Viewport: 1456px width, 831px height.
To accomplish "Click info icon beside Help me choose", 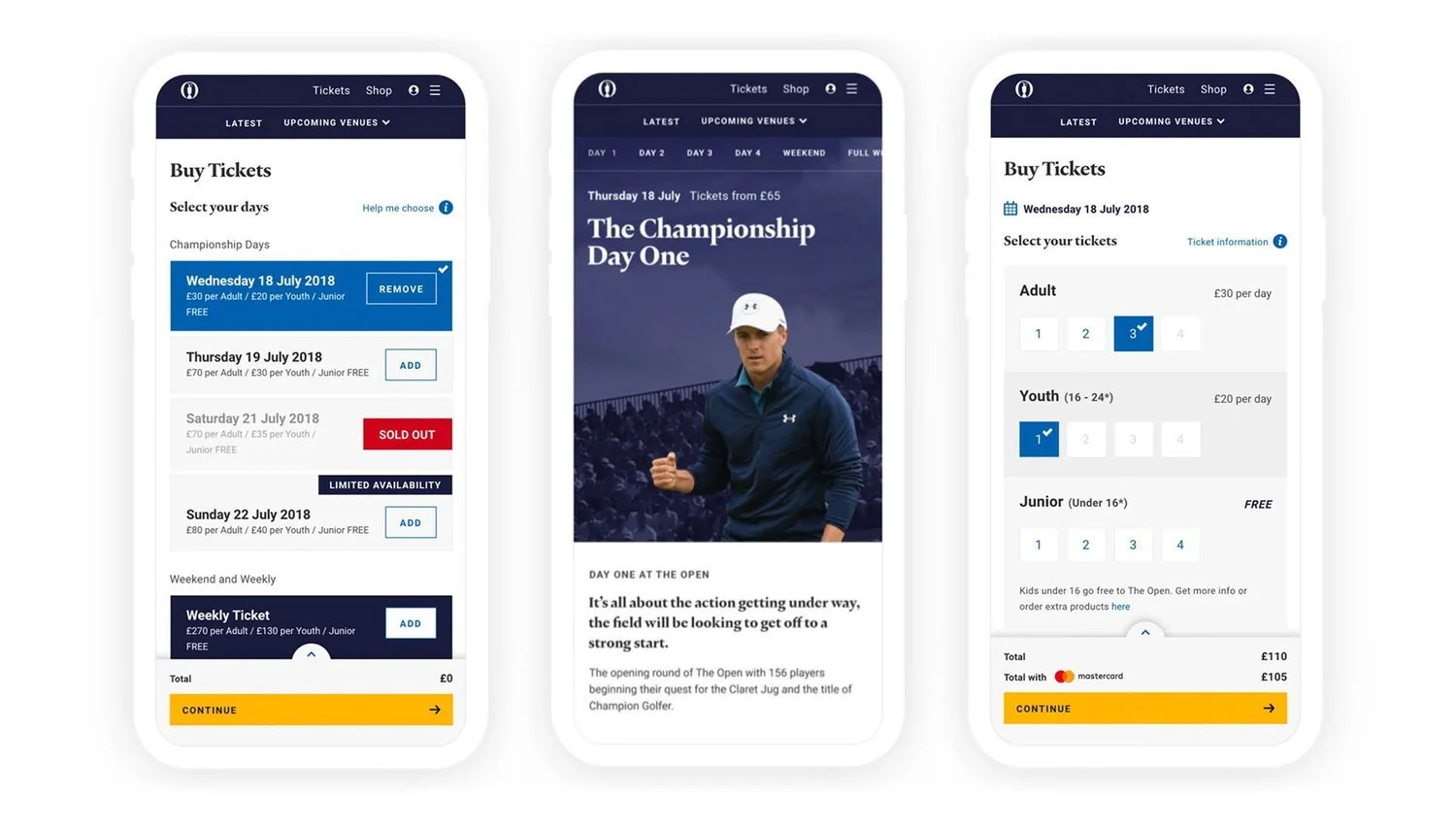I will click(x=446, y=208).
